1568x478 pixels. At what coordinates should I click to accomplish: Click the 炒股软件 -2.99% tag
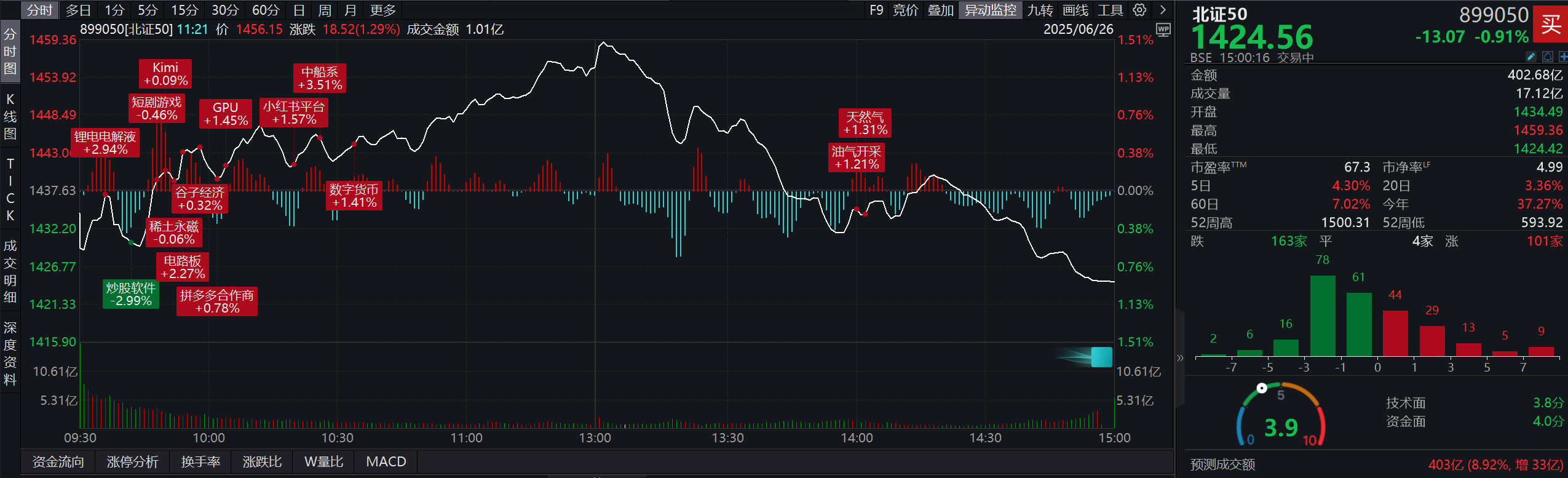131,294
